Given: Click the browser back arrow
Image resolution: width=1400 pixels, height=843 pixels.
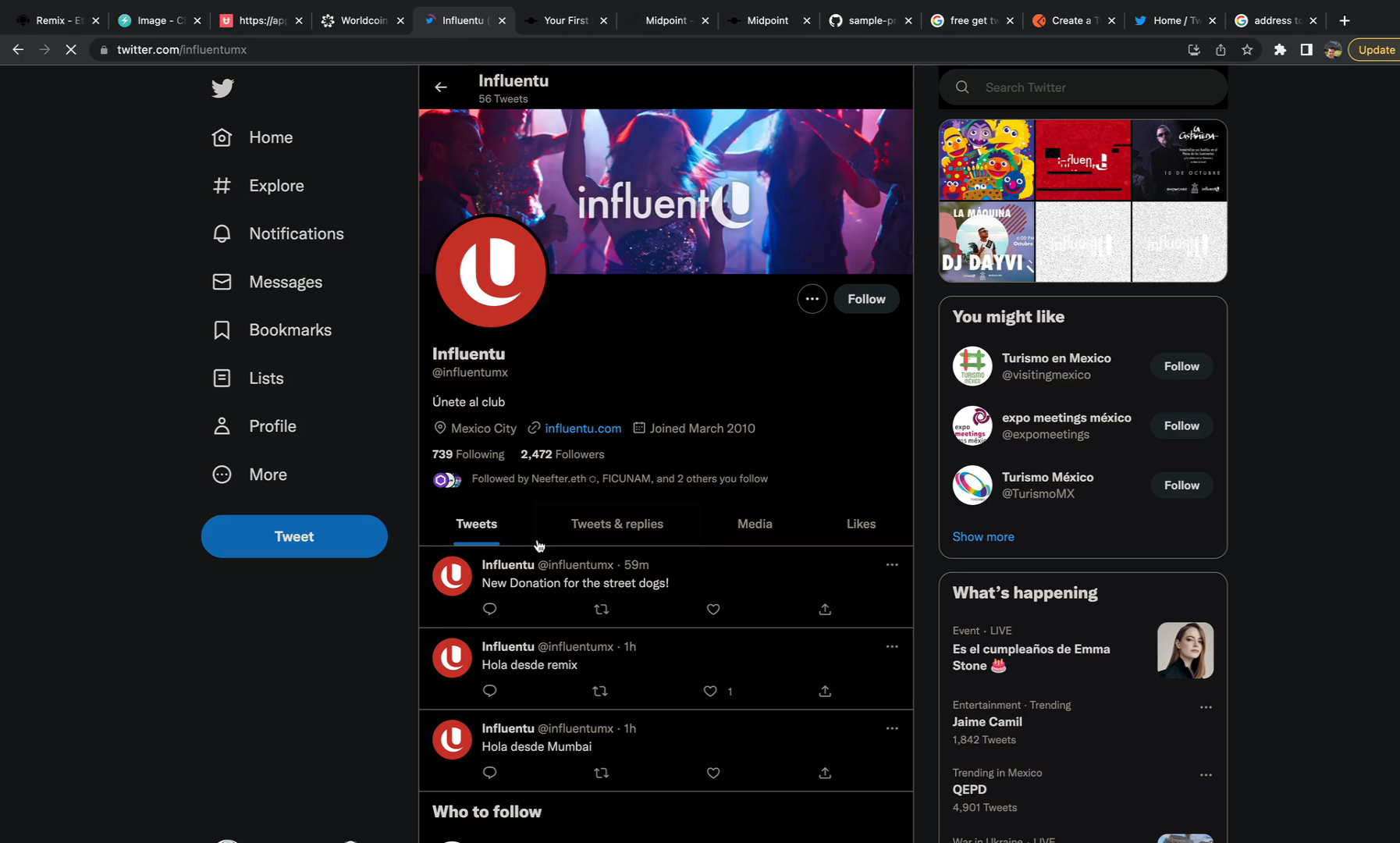Looking at the screenshot, I should tap(18, 49).
